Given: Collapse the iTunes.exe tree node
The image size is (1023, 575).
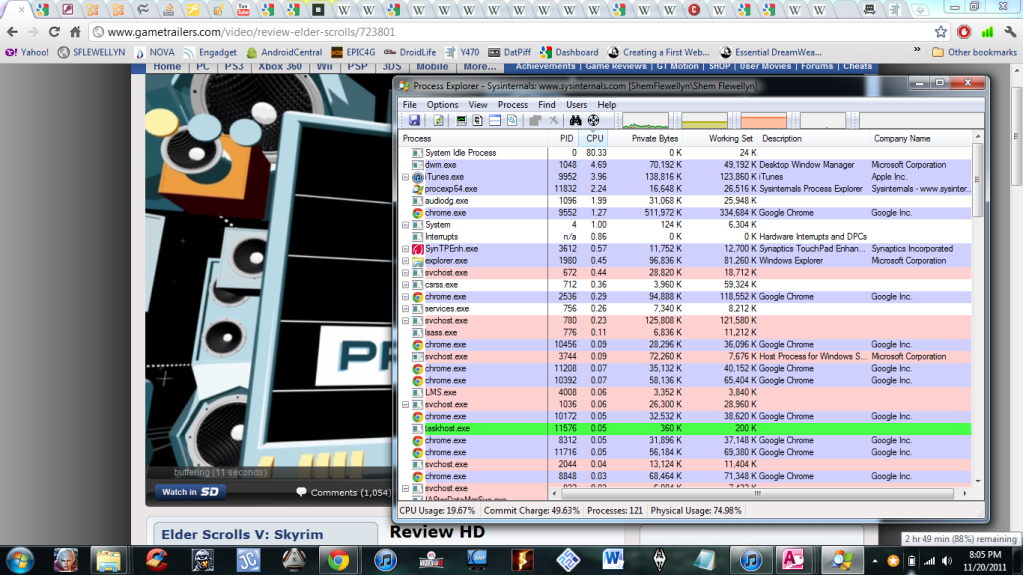Looking at the screenshot, I should pos(406,177).
